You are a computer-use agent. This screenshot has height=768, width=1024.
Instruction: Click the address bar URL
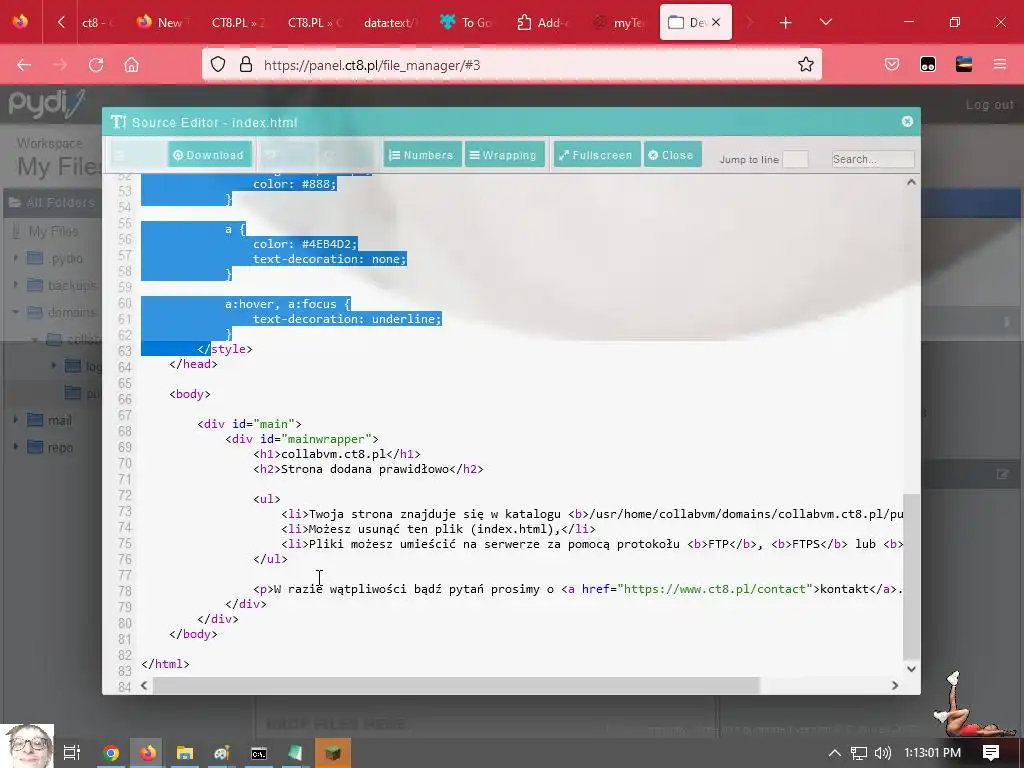[x=372, y=65]
